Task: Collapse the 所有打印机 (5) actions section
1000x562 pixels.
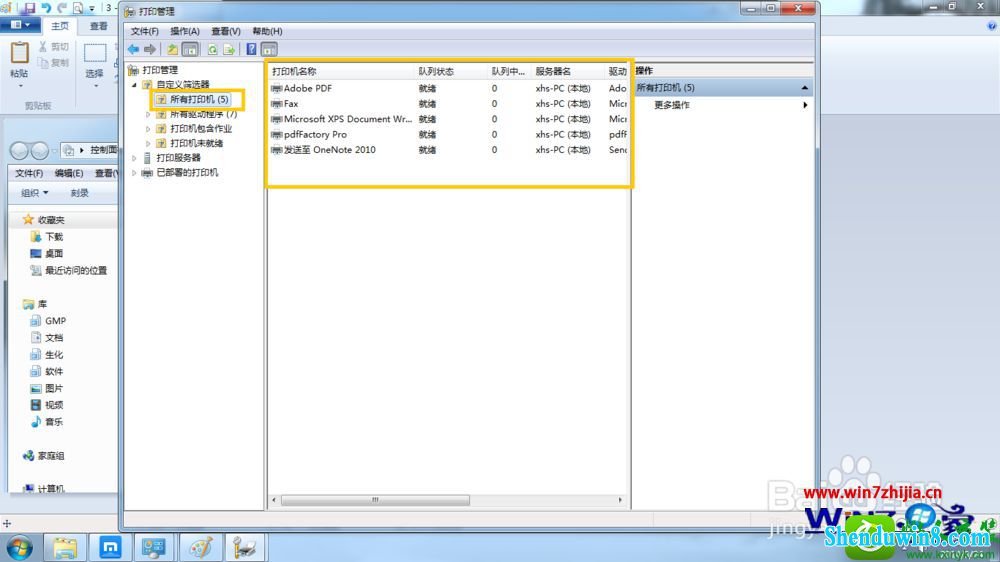Action: tap(805, 88)
